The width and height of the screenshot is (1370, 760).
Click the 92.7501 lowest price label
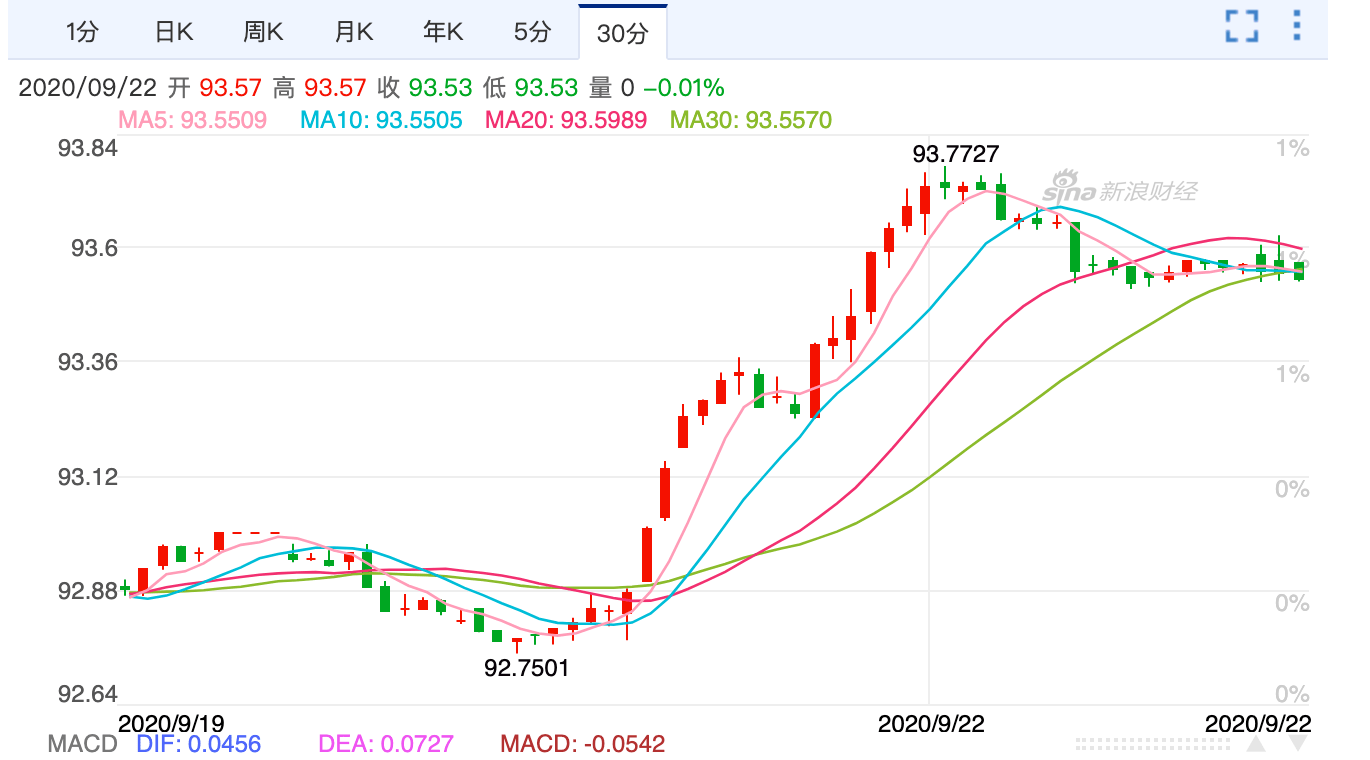tap(527, 668)
